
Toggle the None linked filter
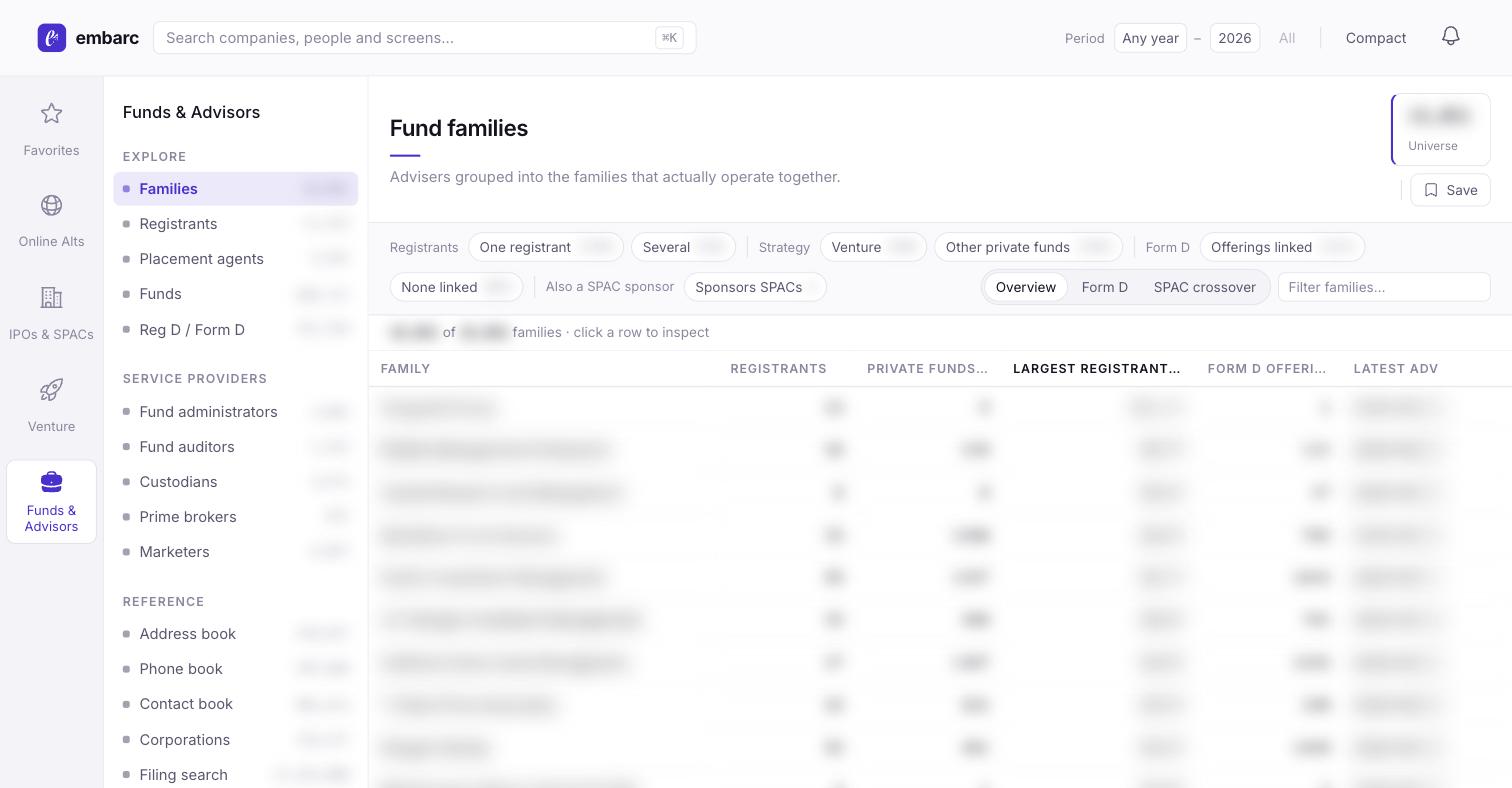456,287
